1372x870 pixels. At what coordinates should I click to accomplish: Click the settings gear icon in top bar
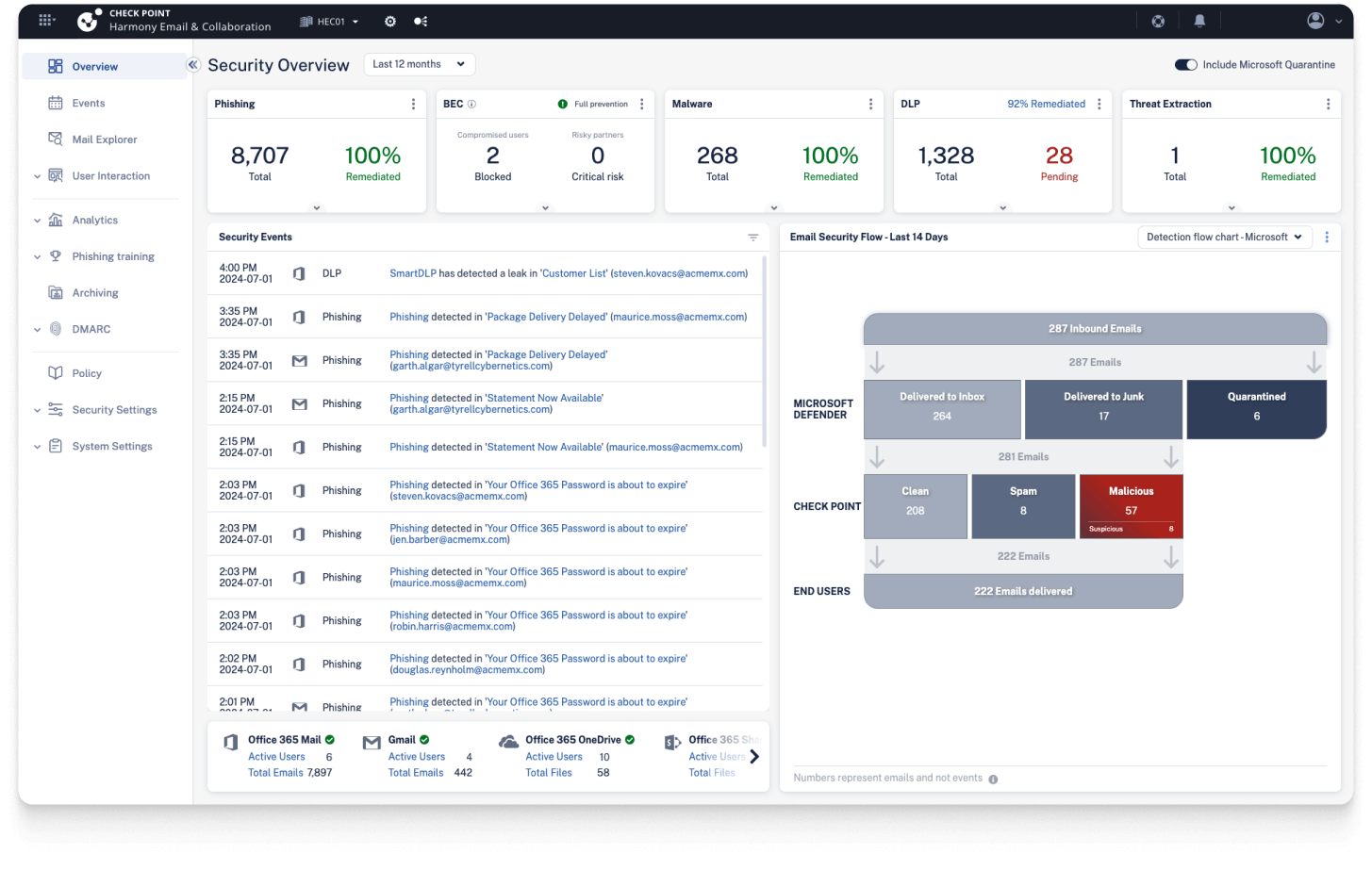tap(390, 21)
